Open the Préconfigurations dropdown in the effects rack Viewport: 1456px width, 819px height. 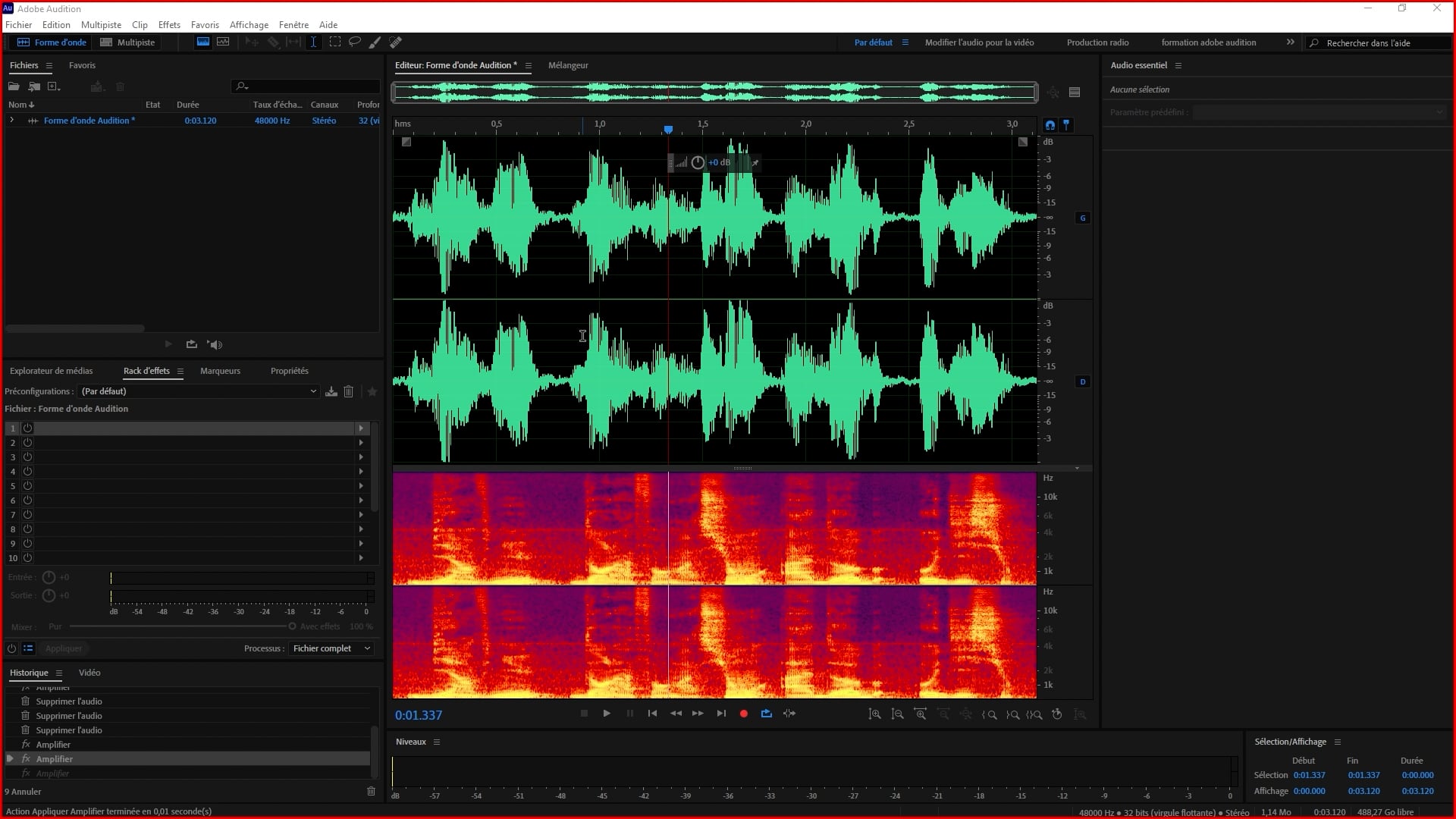[x=313, y=391]
